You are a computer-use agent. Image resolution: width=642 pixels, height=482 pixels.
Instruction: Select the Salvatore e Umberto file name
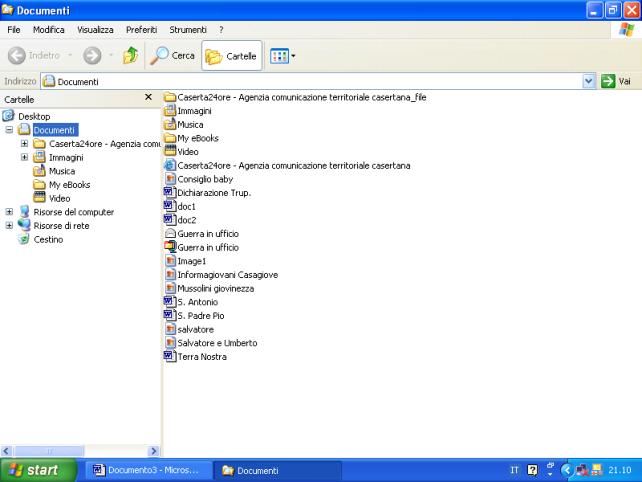(x=217, y=343)
